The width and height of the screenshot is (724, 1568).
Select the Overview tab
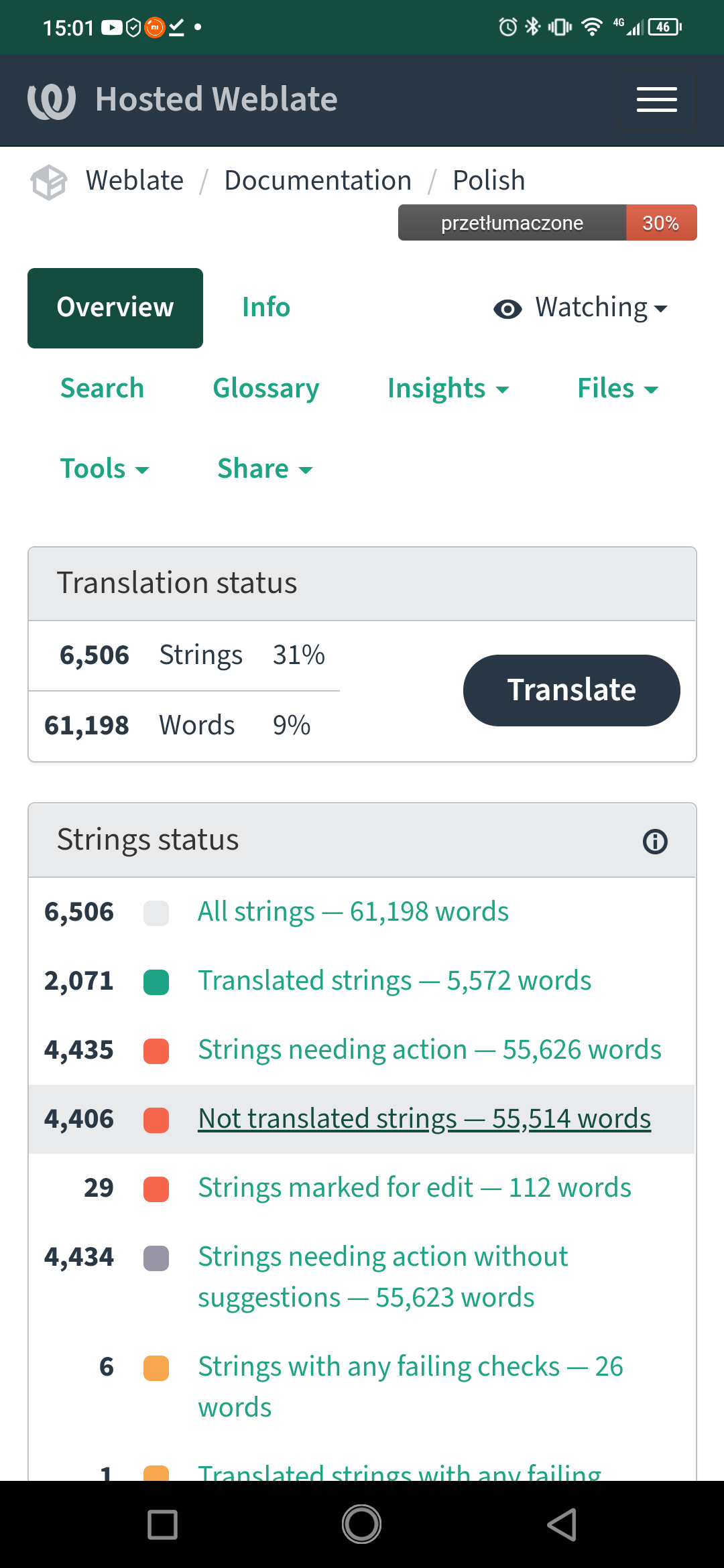(115, 308)
